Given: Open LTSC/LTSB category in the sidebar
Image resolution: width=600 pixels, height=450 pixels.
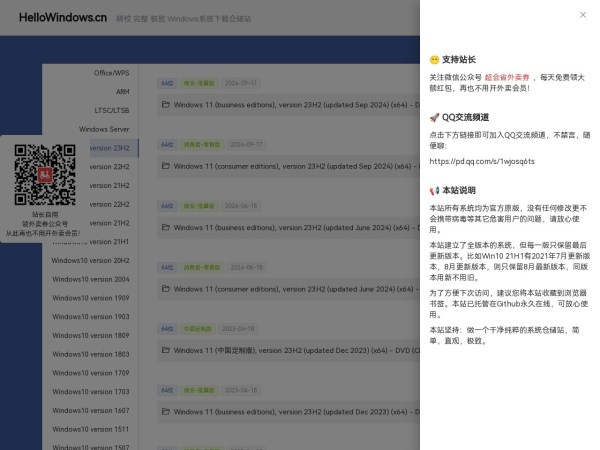Looking at the screenshot, I should click(111, 110).
